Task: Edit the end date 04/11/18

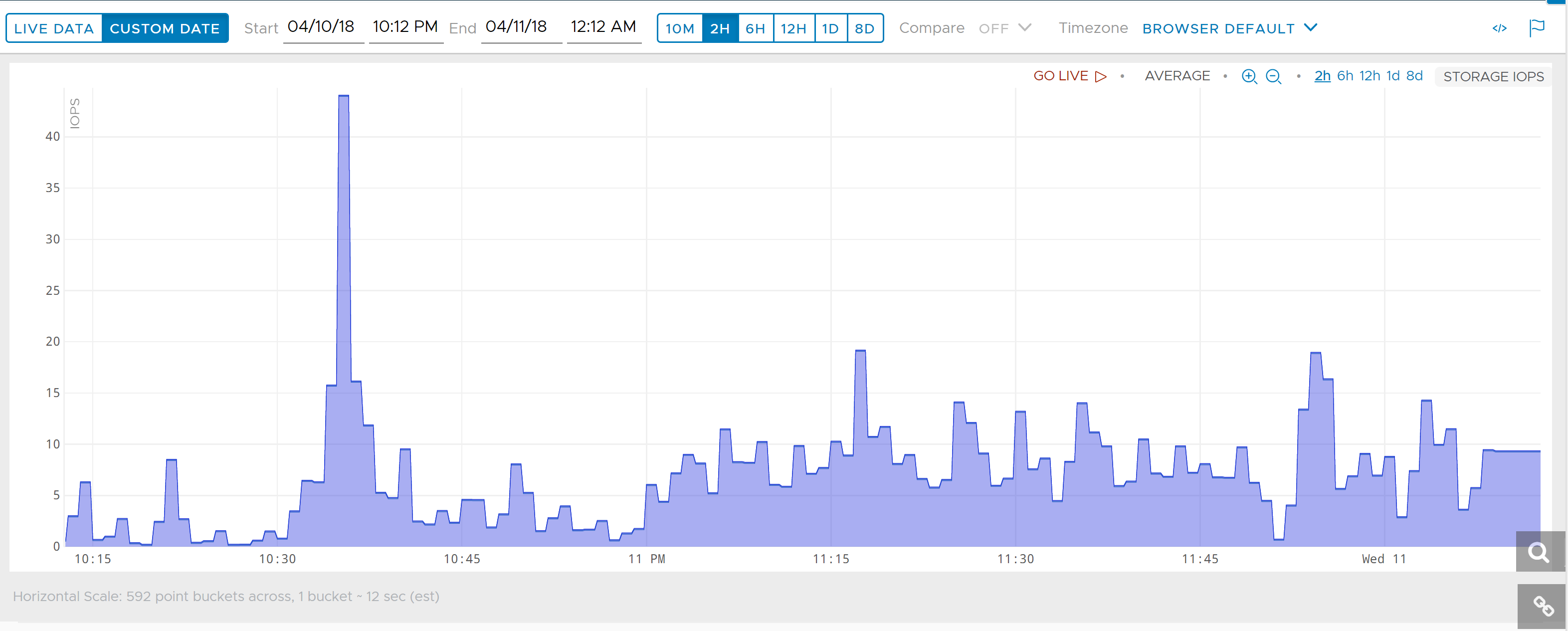Action: [x=521, y=27]
